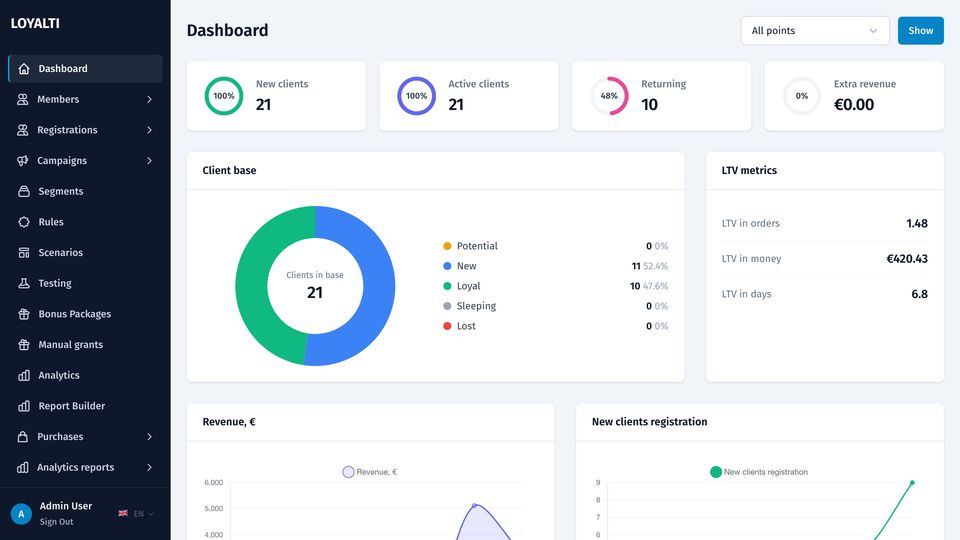Click the Clients in base 21 label
This screenshot has height=540, width=960.
(315, 285)
